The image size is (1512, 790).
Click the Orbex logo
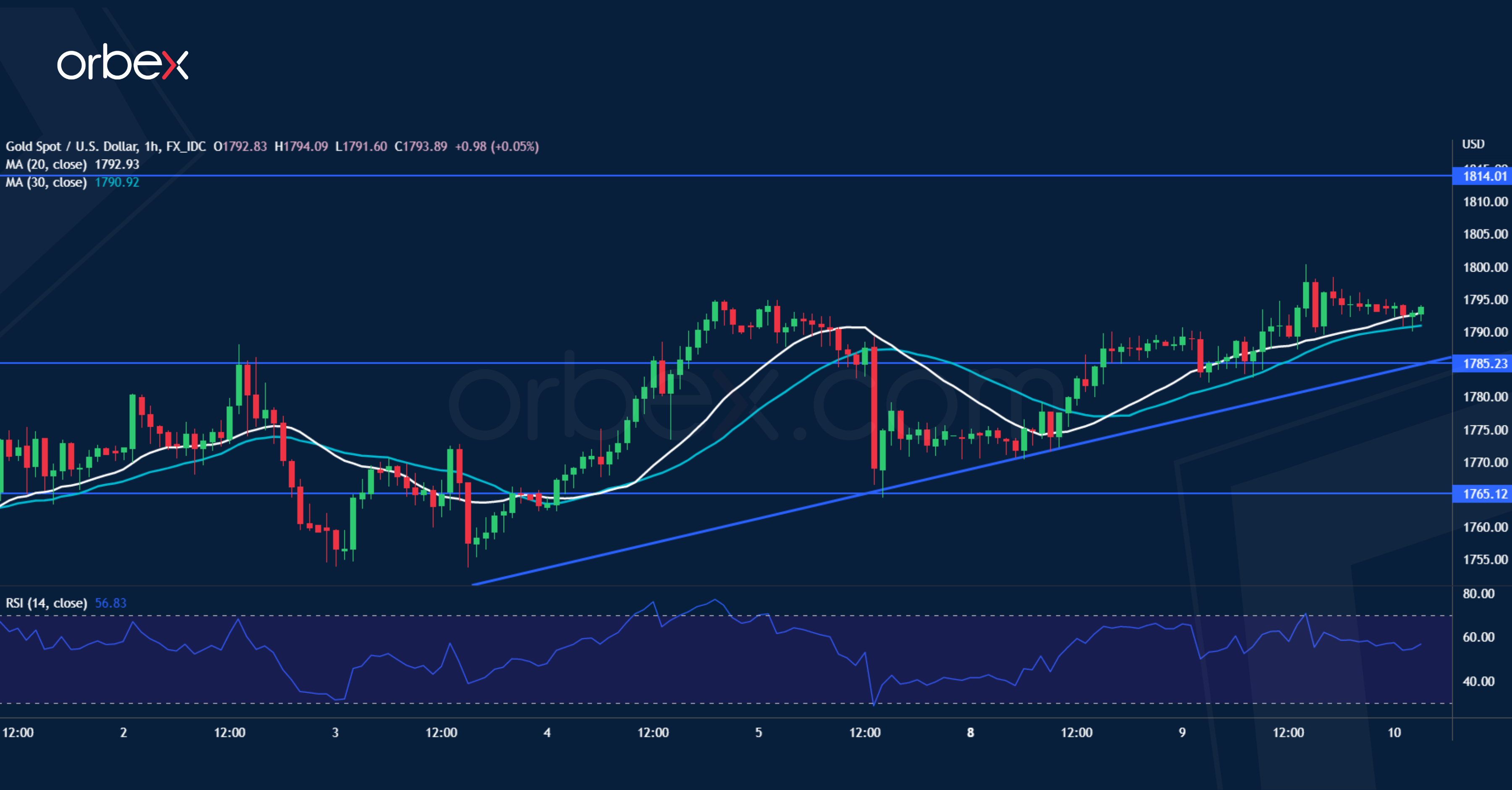(122, 62)
